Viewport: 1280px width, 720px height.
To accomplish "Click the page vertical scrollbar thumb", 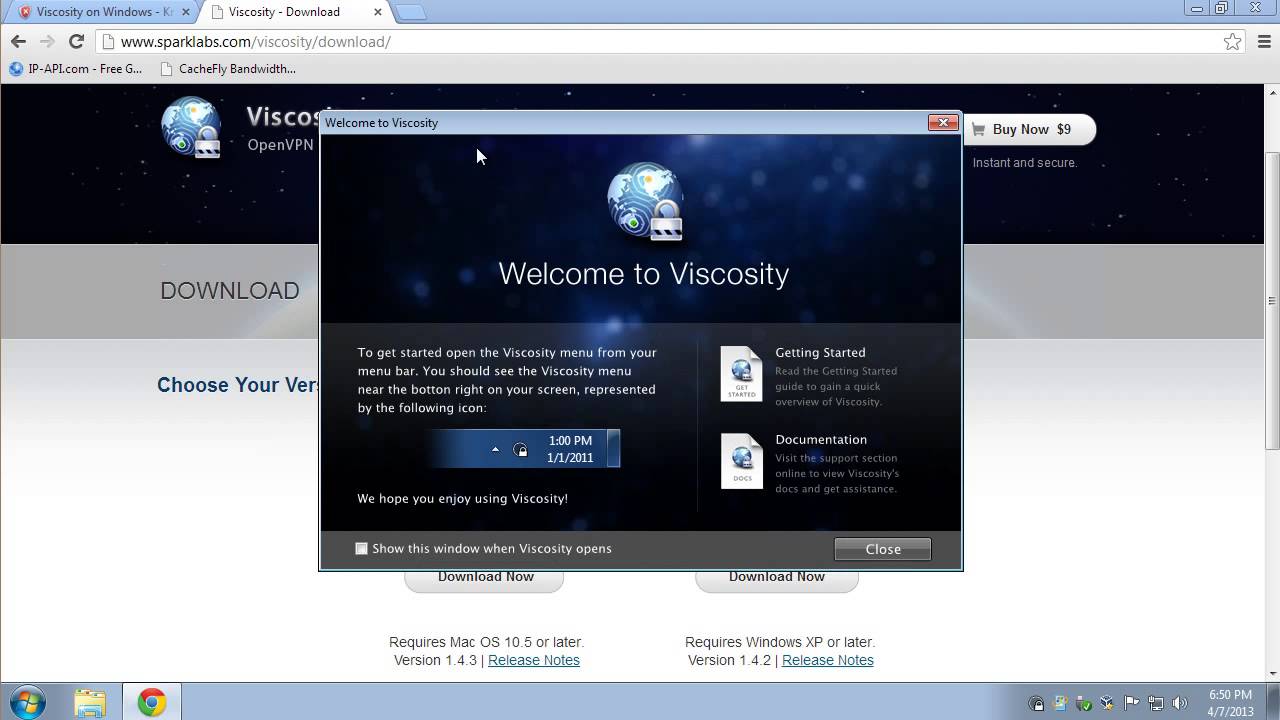I will [1272, 300].
